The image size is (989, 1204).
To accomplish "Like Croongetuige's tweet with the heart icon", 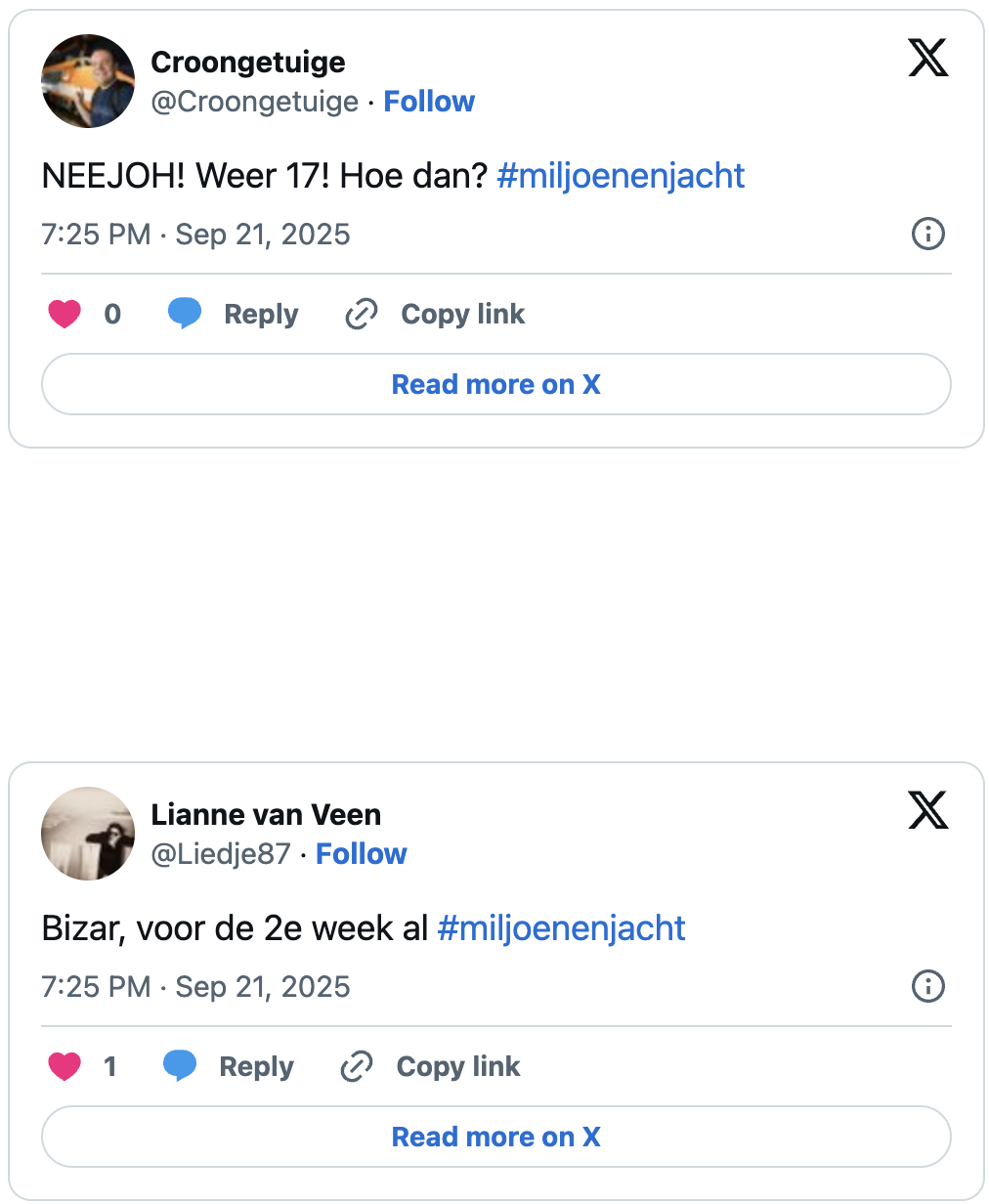I will click(64, 315).
